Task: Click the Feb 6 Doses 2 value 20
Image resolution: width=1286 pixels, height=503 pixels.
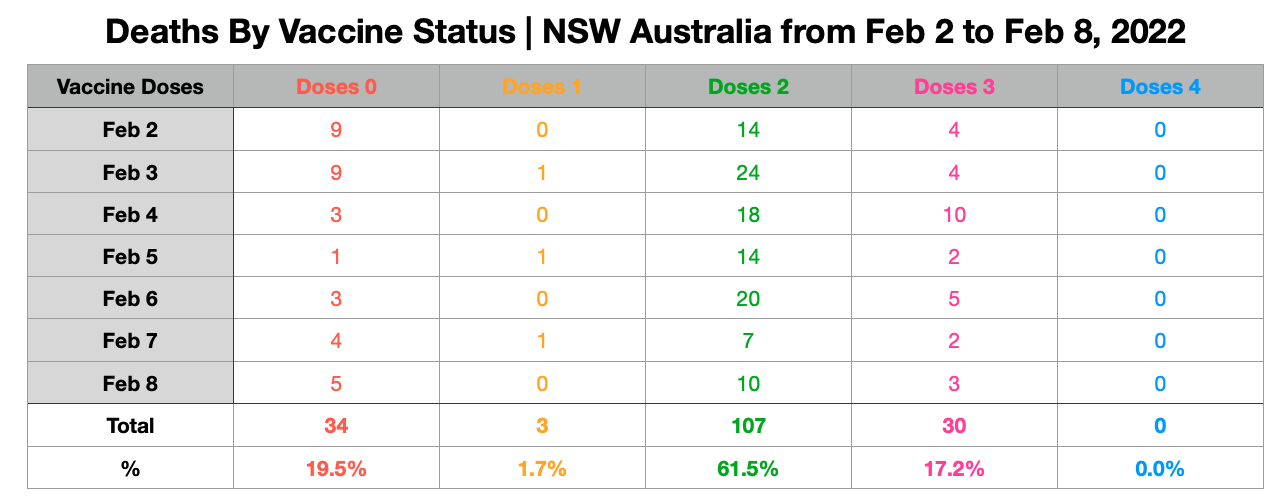Action: 748,299
